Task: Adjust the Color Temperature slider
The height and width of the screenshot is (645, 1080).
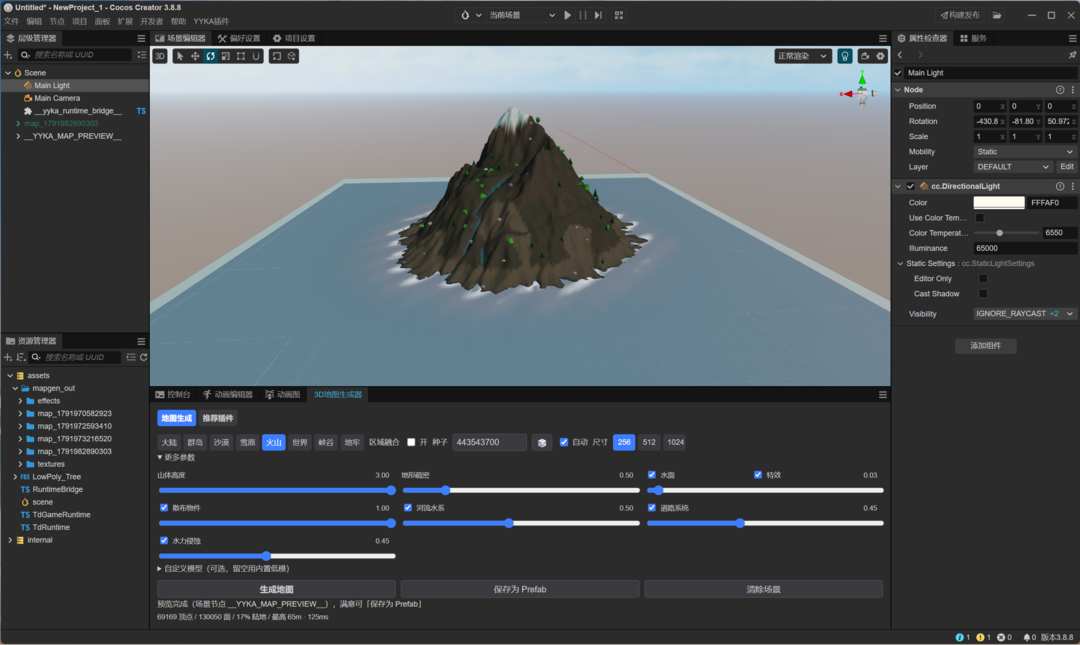Action: click(x=1006, y=233)
